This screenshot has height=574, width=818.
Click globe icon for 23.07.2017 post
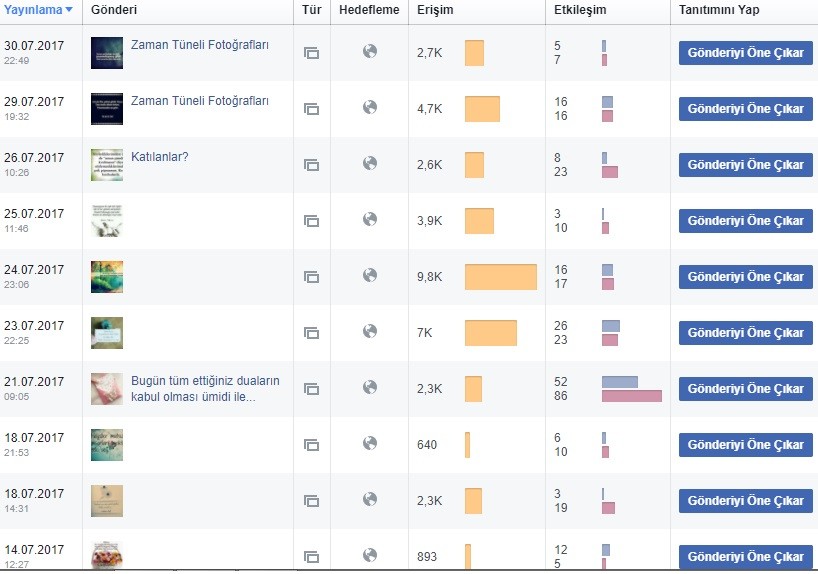click(370, 331)
